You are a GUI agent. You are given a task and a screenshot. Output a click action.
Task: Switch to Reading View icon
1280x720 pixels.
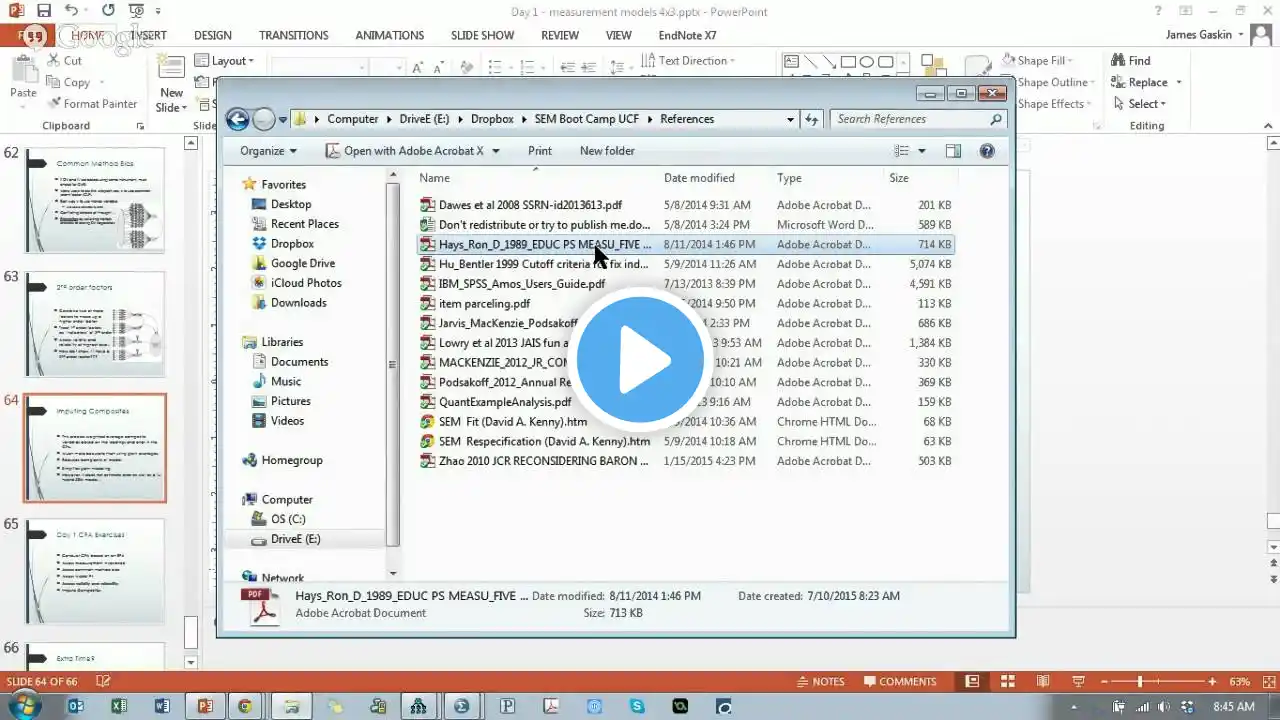tap(1042, 682)
